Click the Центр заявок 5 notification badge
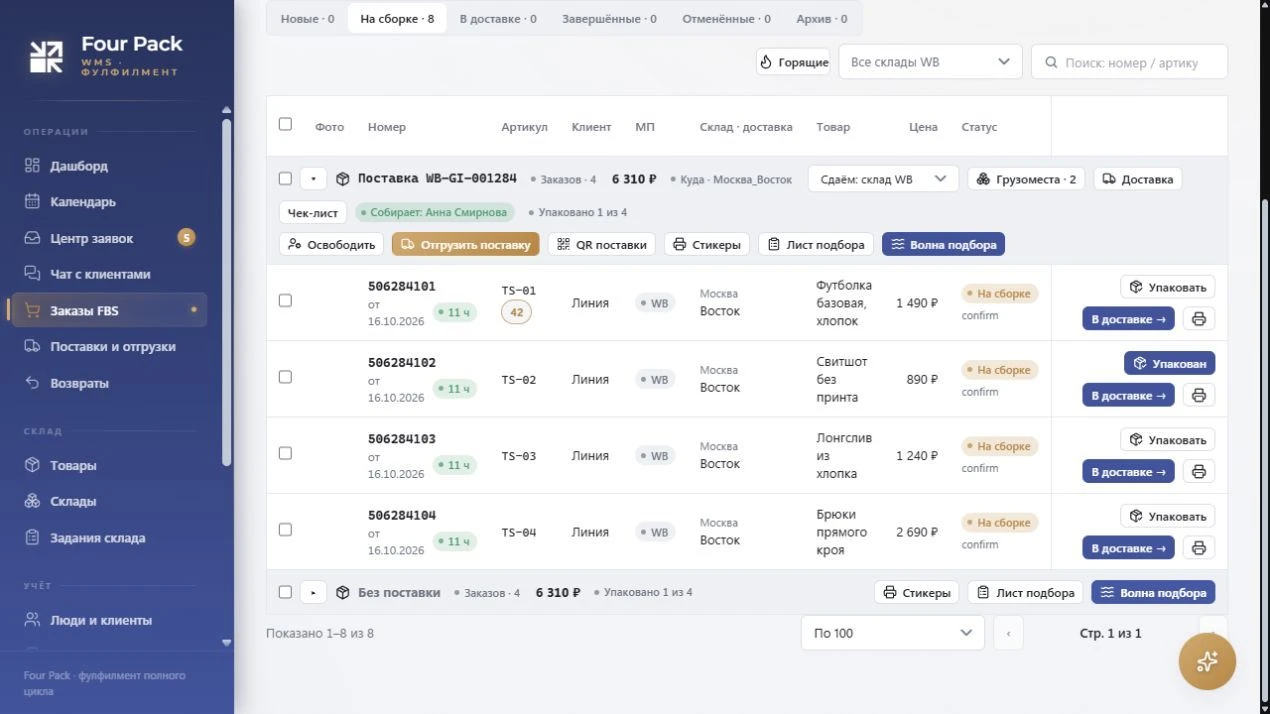Image resolution: width=1270 pixels, height=714 pixels. [x=186, y=238]
